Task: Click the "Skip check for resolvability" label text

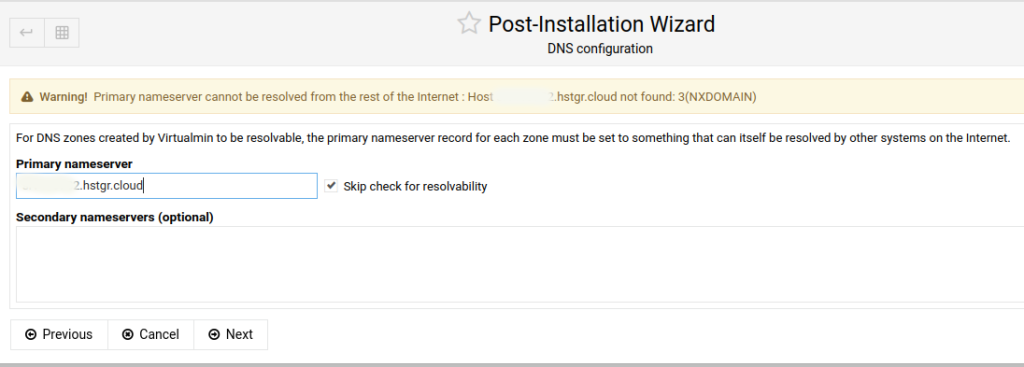Action: pyautogui.click(x=415, y=187)
